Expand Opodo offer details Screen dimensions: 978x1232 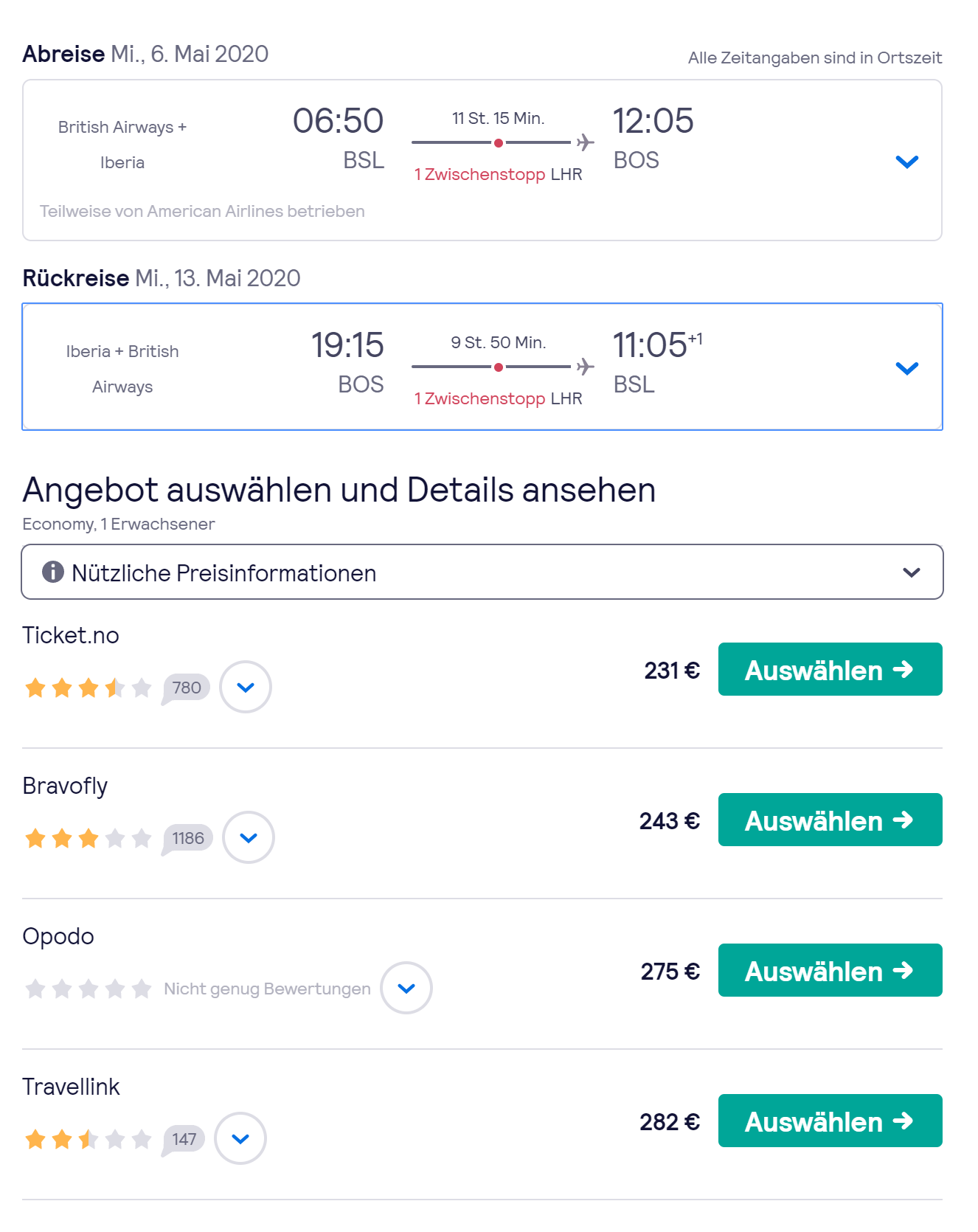click(x=406, y=988)
